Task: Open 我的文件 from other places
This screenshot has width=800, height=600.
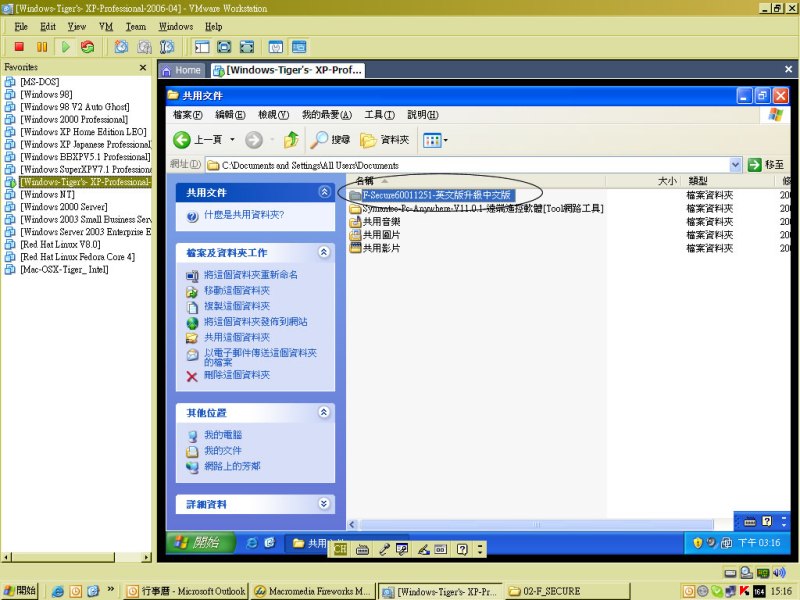Action: coord(223,451)
